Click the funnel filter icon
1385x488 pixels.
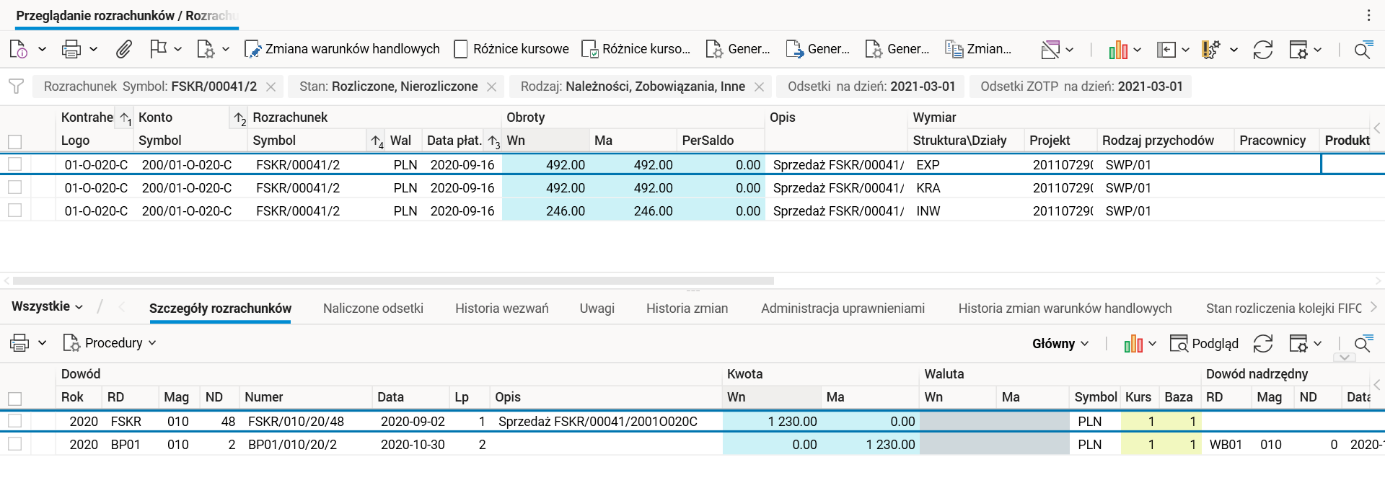[x=16, y=87]
